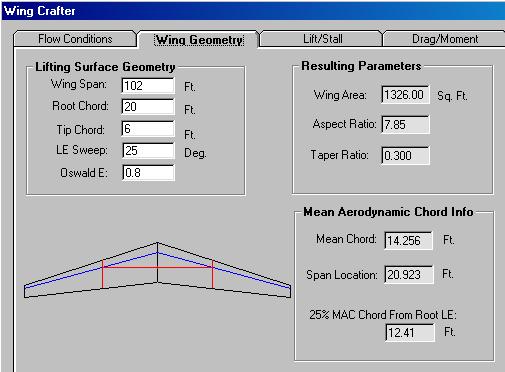Click the wing planform diagram
Screen dimensions: 505x372
pos(157,270)
